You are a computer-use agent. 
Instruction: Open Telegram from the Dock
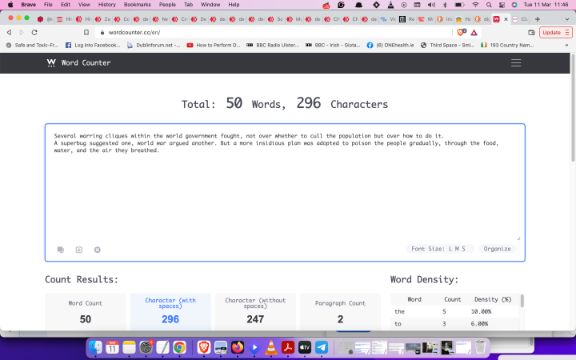[321, 347]
